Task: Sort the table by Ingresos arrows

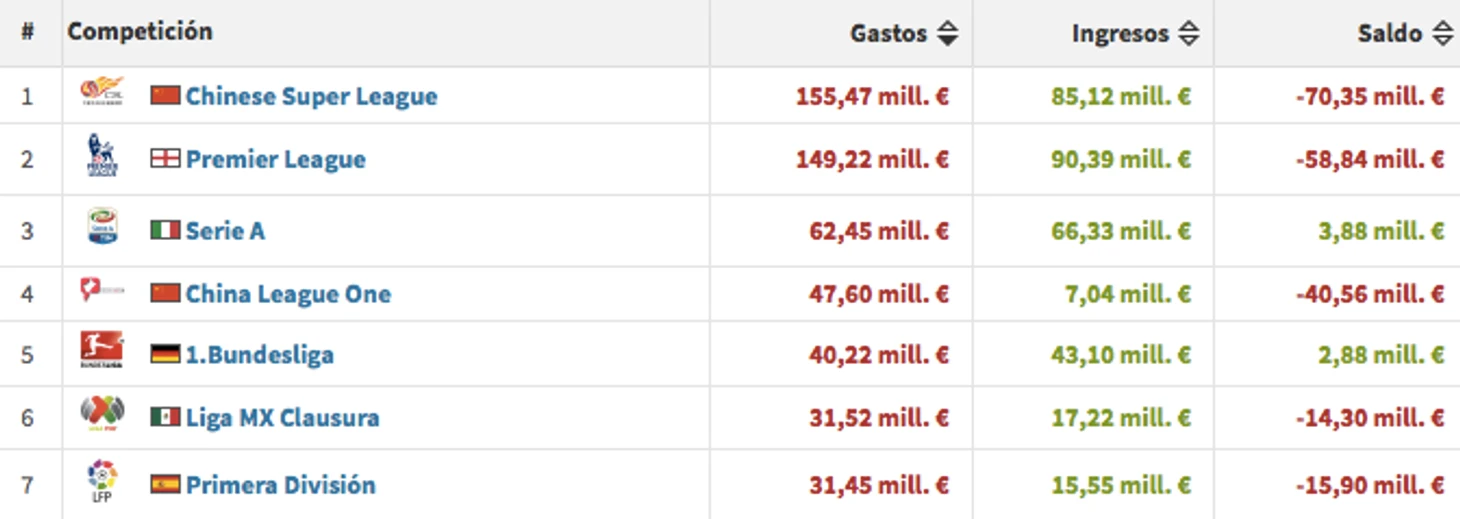Action: (1188, 34)
